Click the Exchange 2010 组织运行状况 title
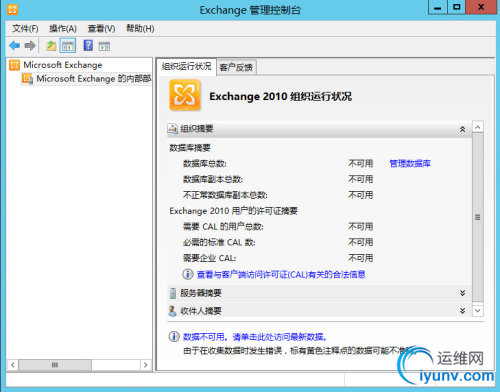The image size is (500, 392). (280, 96)
